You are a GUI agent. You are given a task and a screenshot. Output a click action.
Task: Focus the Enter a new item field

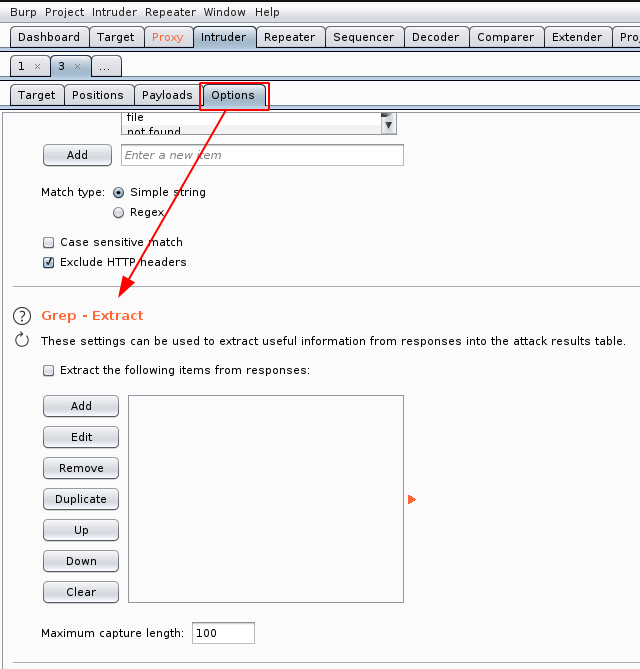pos(262,155)
